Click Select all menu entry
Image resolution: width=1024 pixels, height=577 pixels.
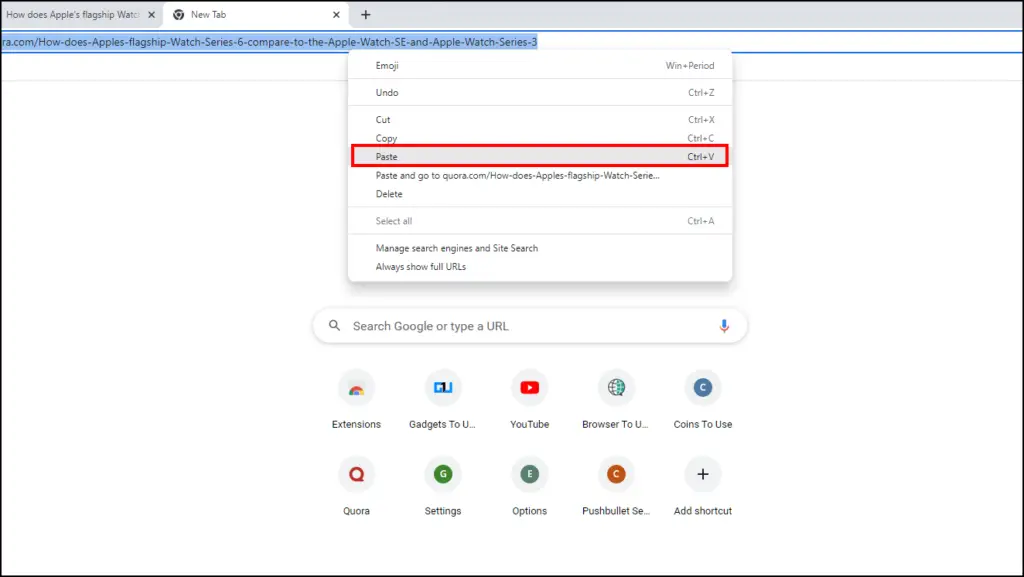540,221
